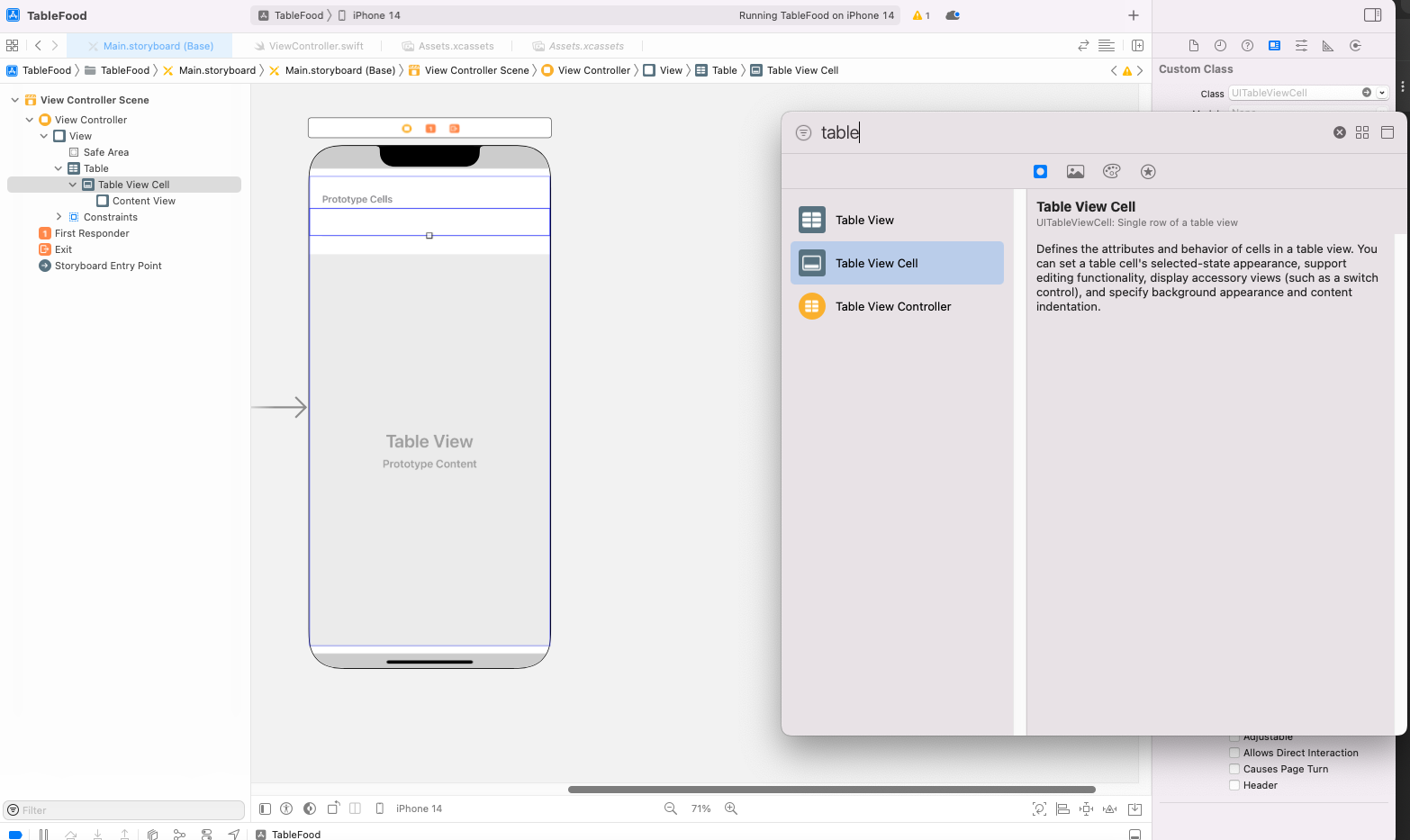Open the first Assets.xcassets tab
The image size is (1410, 840).
[x=447, y=46]
